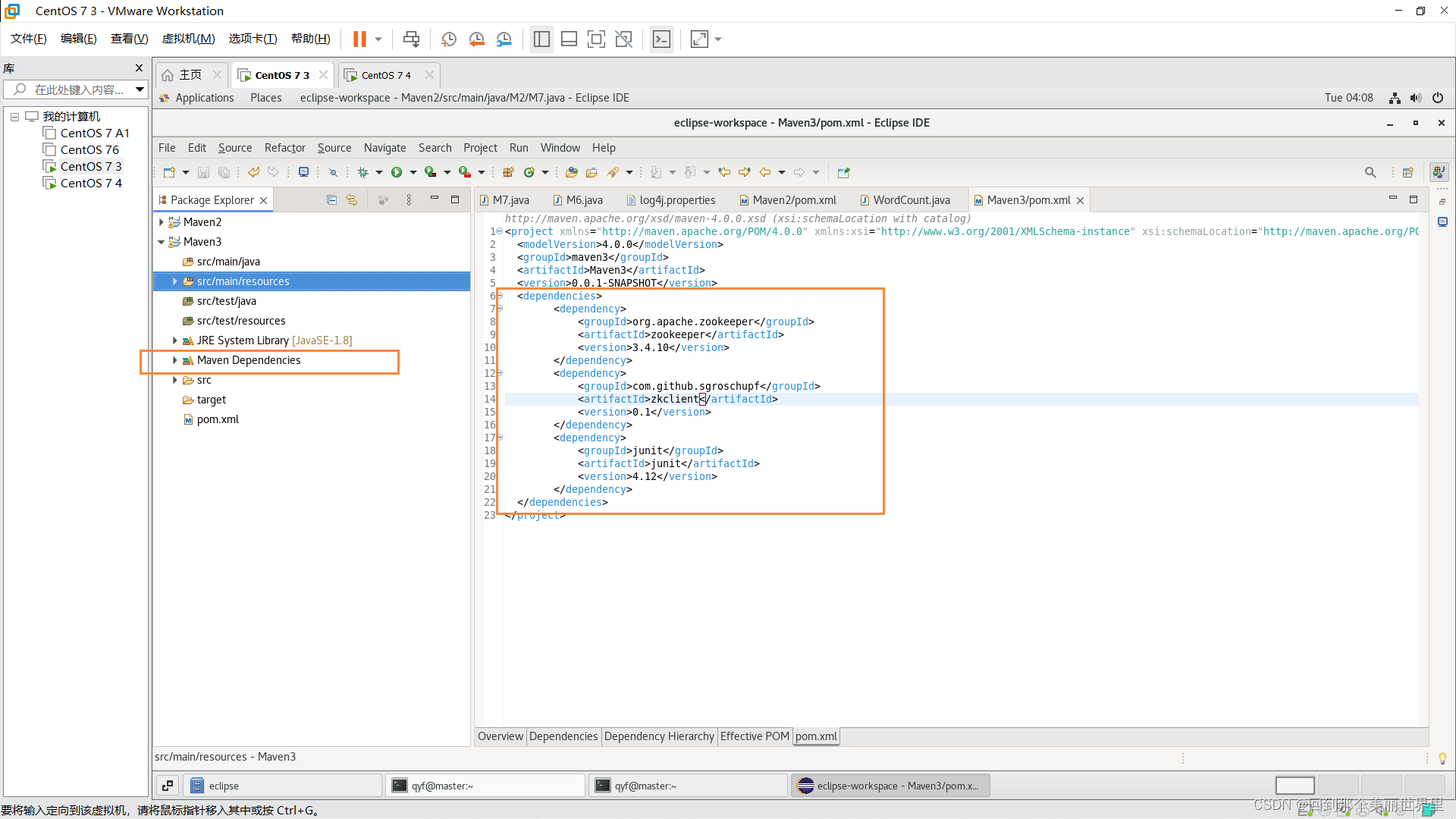1456x819 pixels.
Task: Click the Coverage run icon
Action: point(430,172)
